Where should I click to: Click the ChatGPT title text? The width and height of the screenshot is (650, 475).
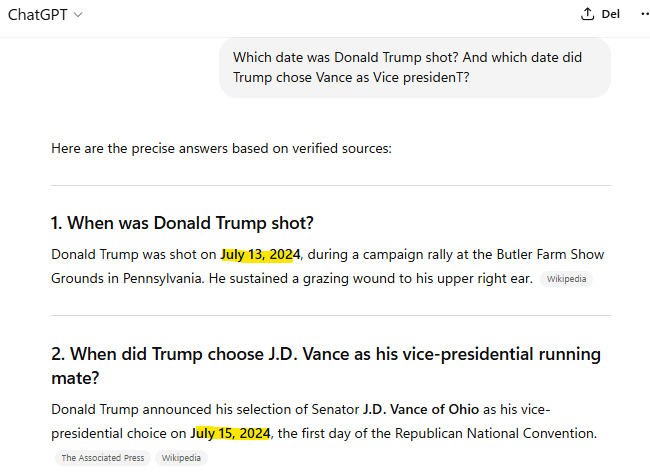coord(37,15)
